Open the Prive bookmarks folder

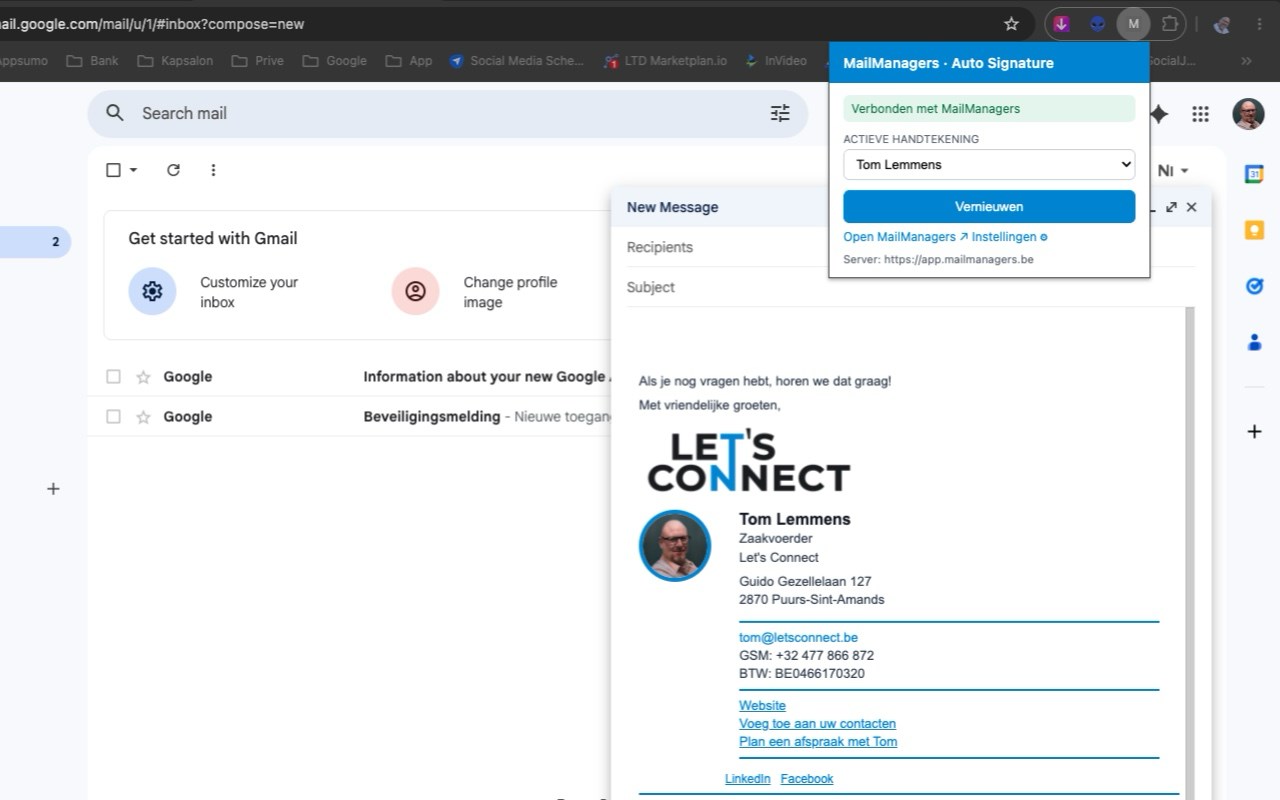point(257,61)
